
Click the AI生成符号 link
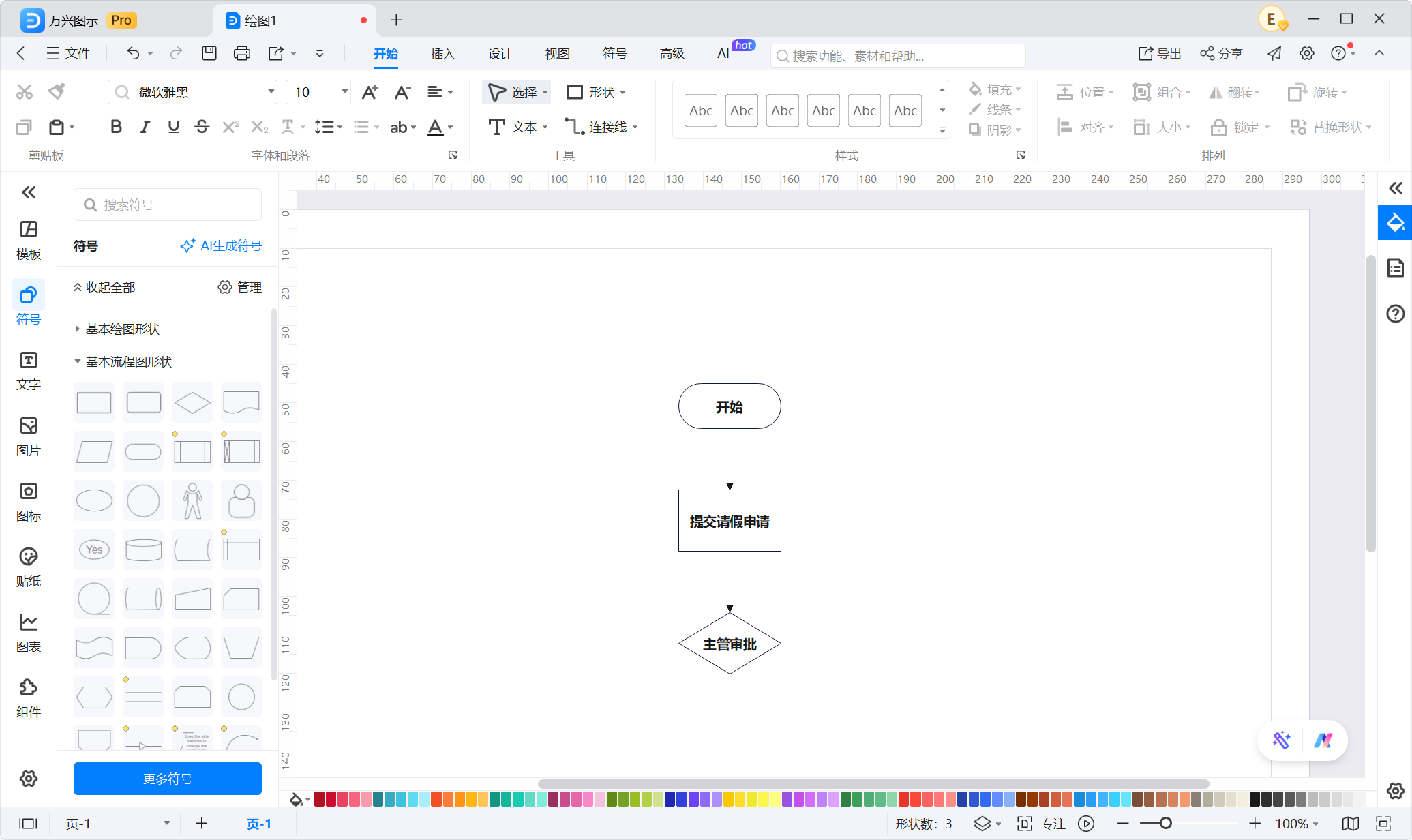(x=221, y=245)
